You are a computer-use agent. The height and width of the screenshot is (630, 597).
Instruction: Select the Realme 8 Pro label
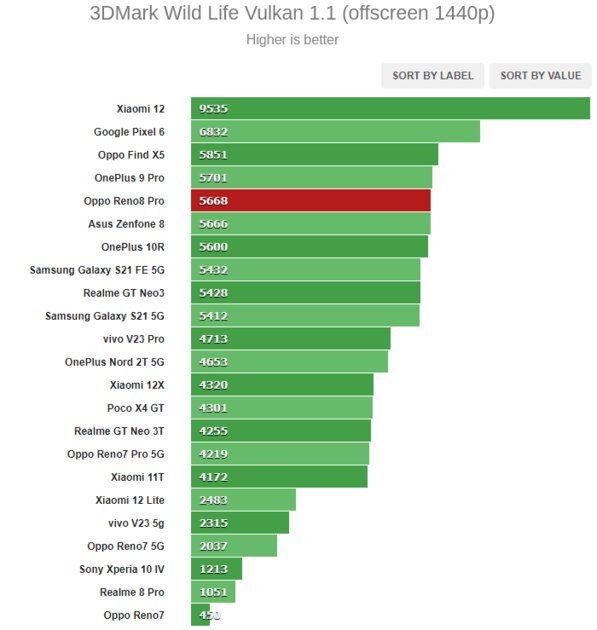pos(132,592)
